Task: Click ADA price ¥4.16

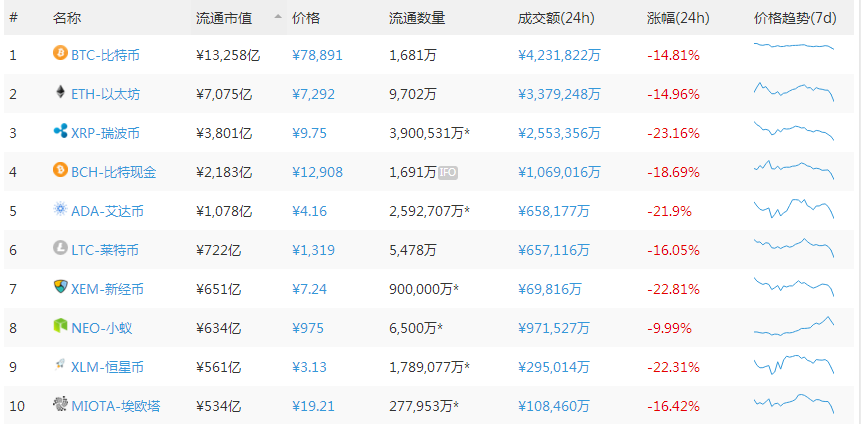Action: pyautogui.click(x=309, y=211)
